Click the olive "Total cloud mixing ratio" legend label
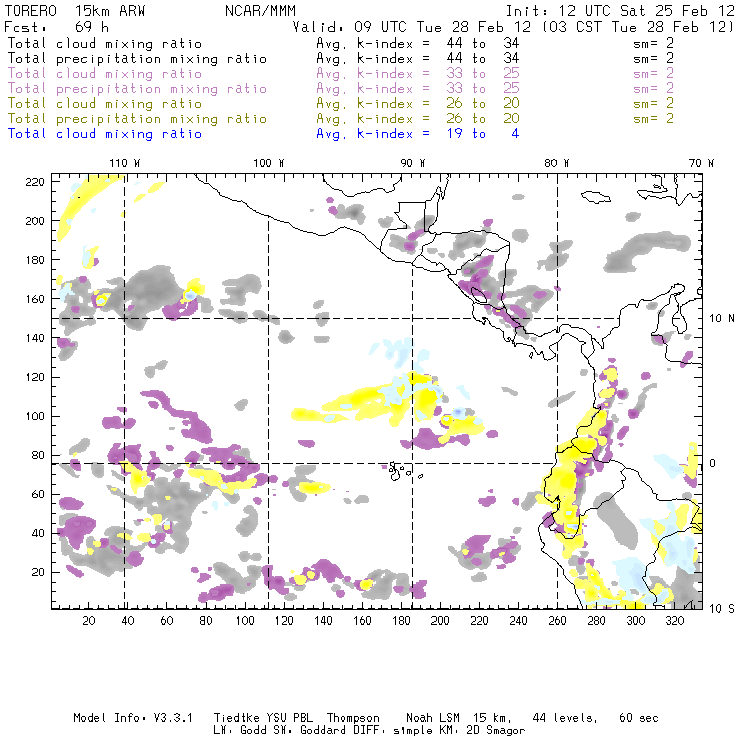The width and height of the screenshot is (740, 740). 105,104
